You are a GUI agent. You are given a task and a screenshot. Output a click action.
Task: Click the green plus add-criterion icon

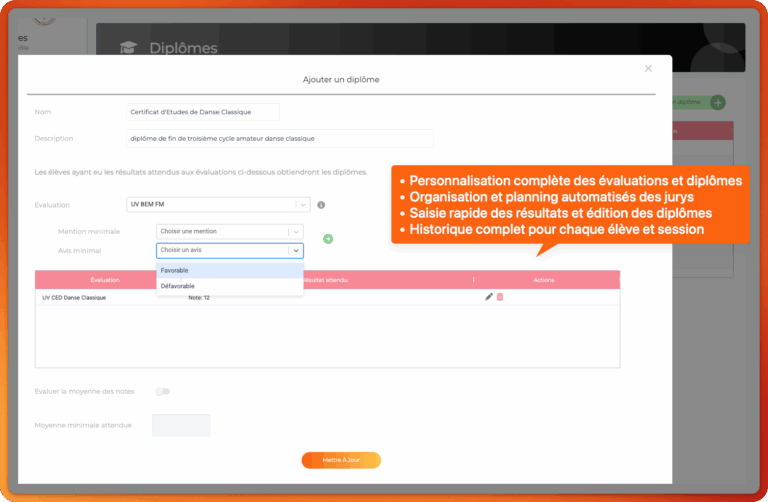(328, 239)
